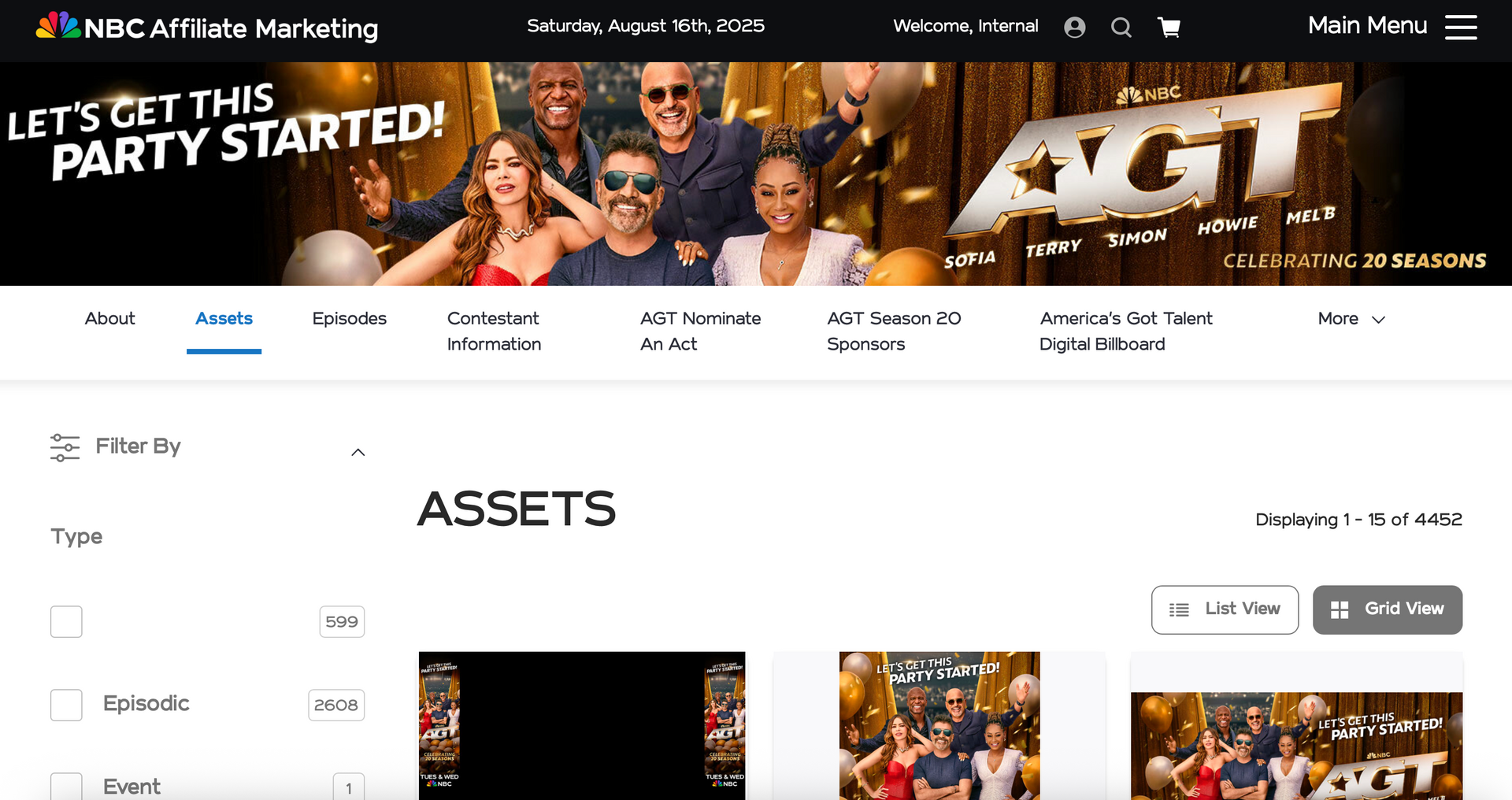This screenshot has width=1512, height=800.
Task: Open Contestant Information tab
Action: [494, 331]
